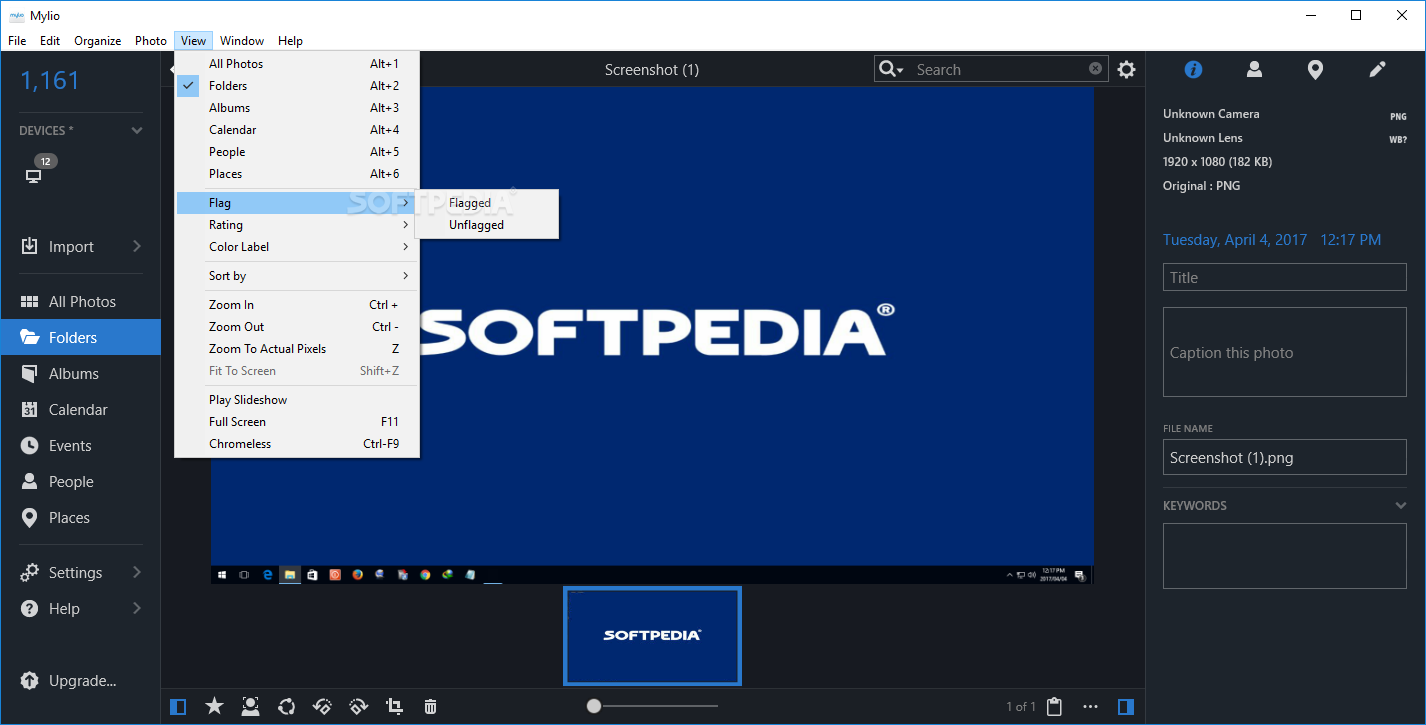The image size is (1426, 725).
Task: Open the location pin tab in right panel
Action: [x=1316, y=70]
